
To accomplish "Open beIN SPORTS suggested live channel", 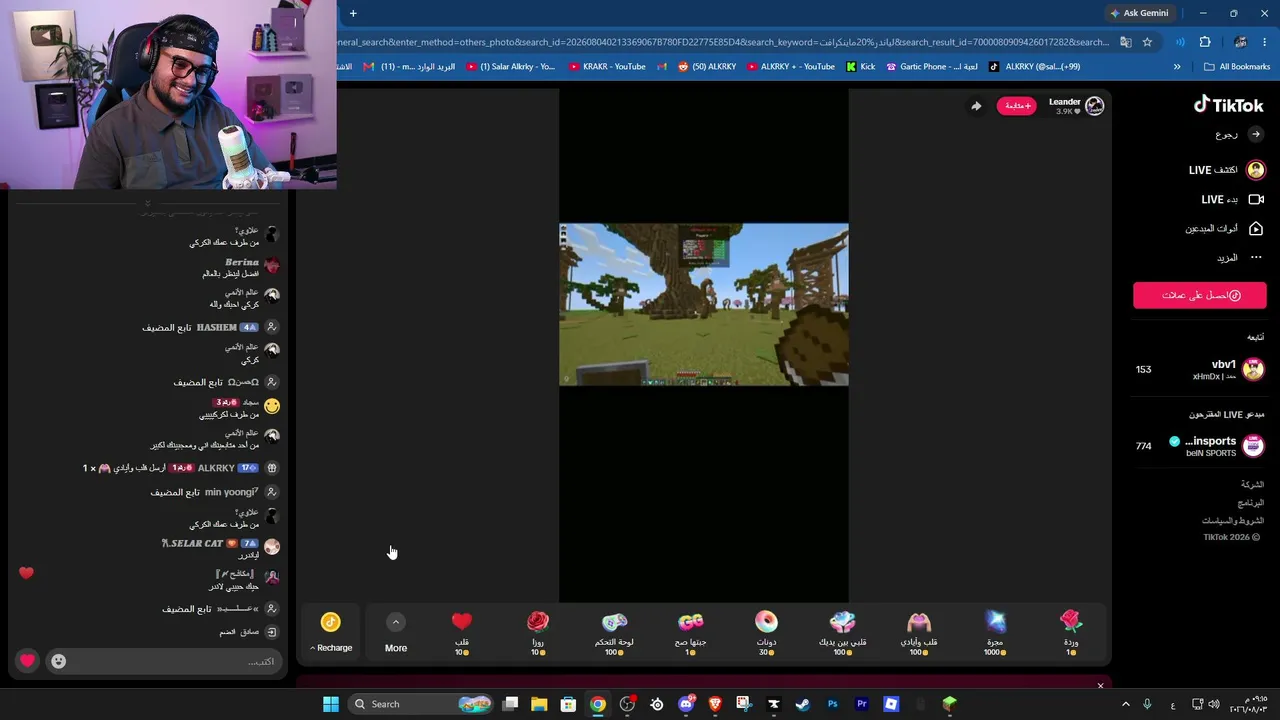I will point(1200,446).
